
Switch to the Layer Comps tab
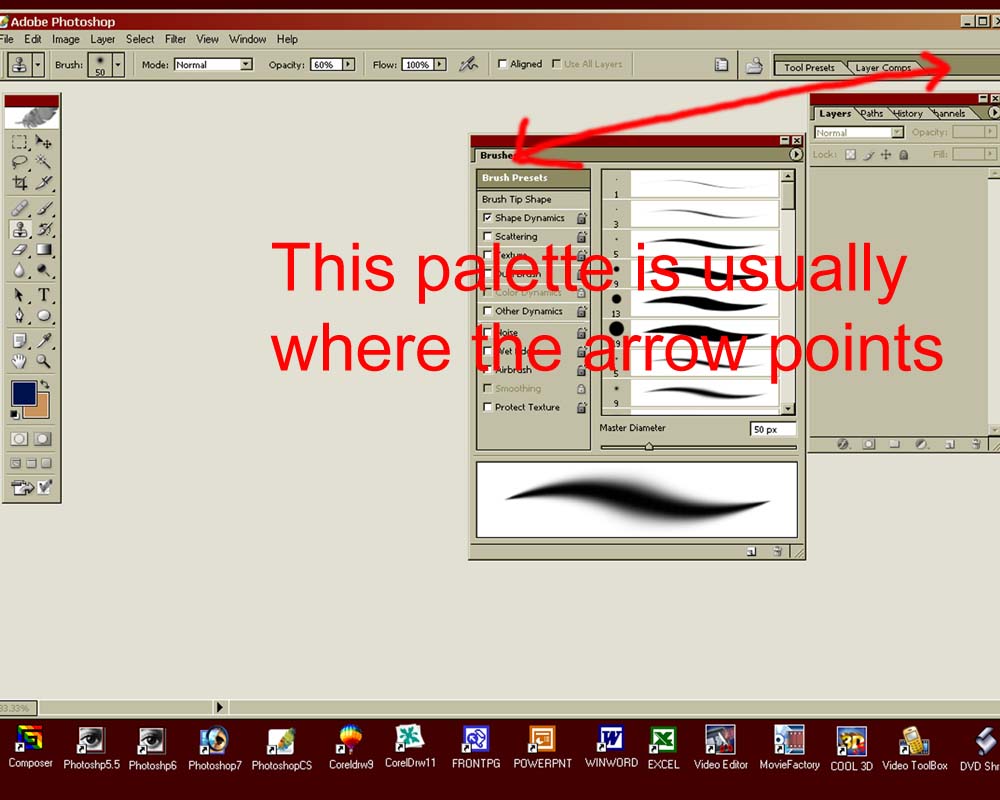point(882,68)
